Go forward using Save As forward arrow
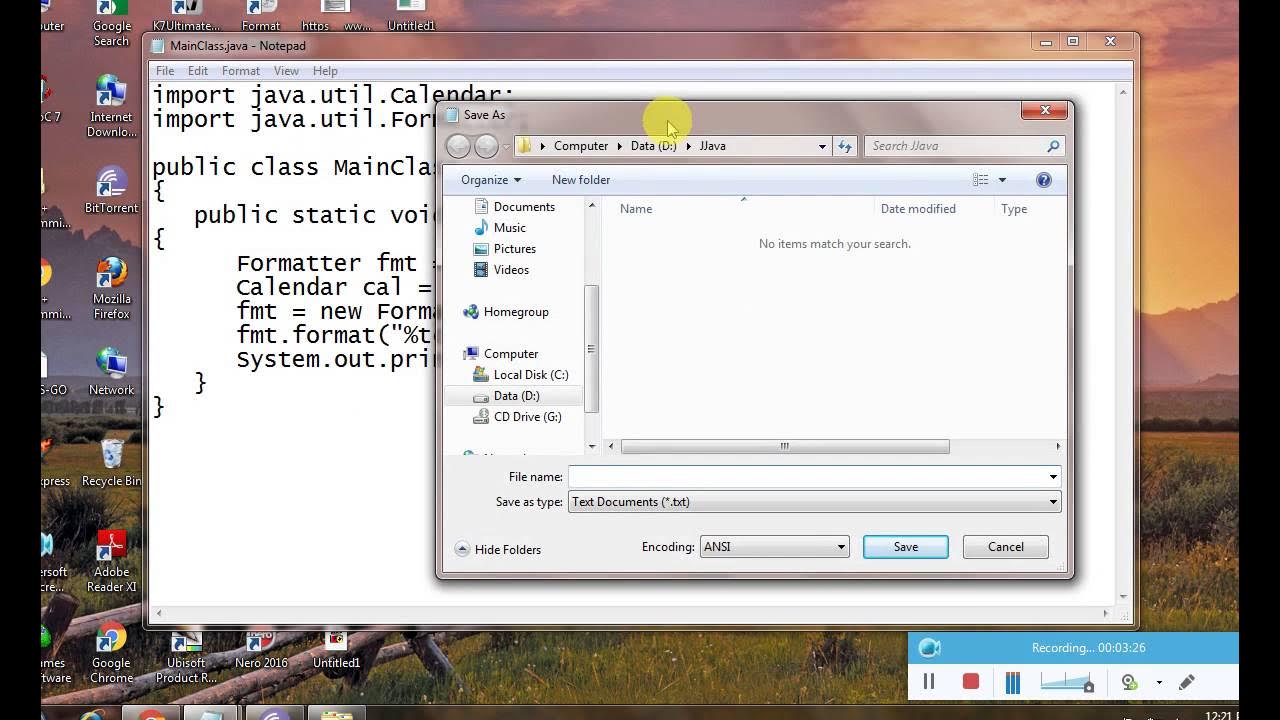Screen dimensions: 1280x720 [486, 146]
